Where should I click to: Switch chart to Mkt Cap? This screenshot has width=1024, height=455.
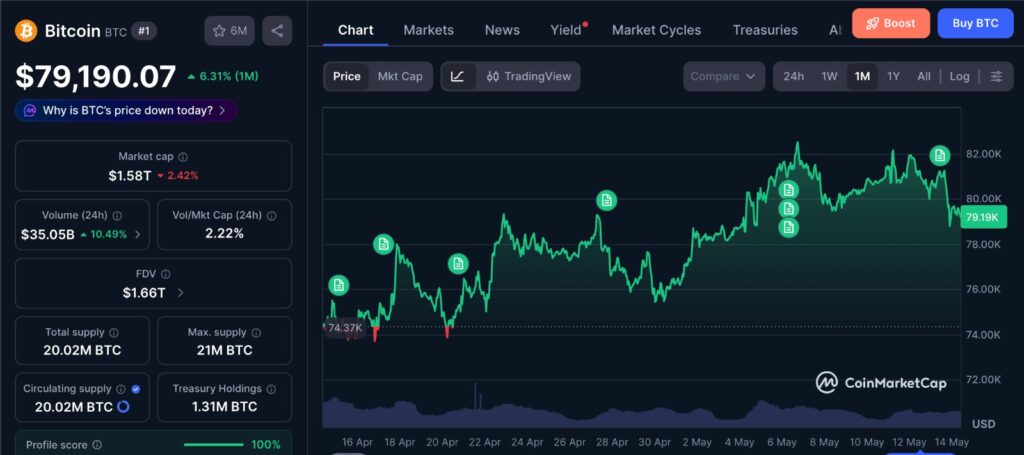[400, 76]
